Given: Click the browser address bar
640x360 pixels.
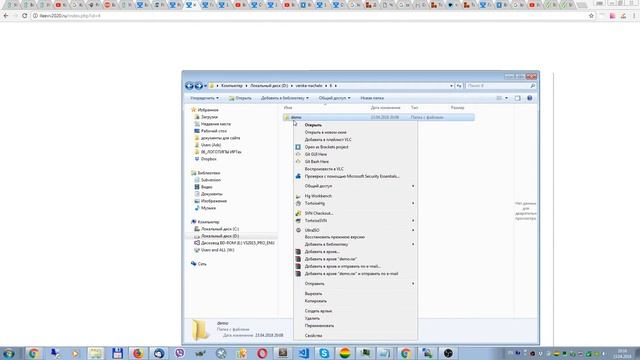Looking at the screenshot, I should tap(310, 16).
